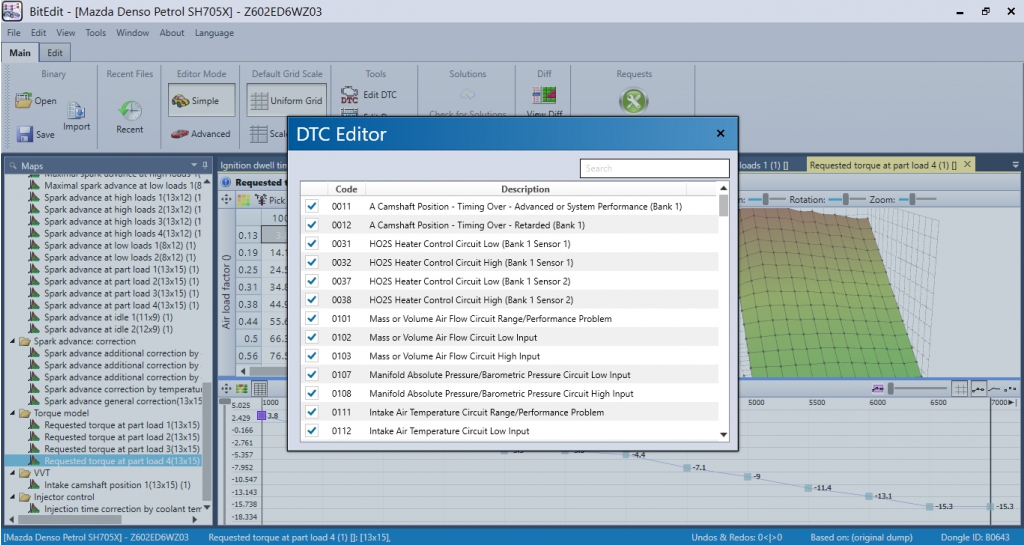Click the colored grid icon next to Pick
This screenshot has height=545, width=1024.
[243, 200]
